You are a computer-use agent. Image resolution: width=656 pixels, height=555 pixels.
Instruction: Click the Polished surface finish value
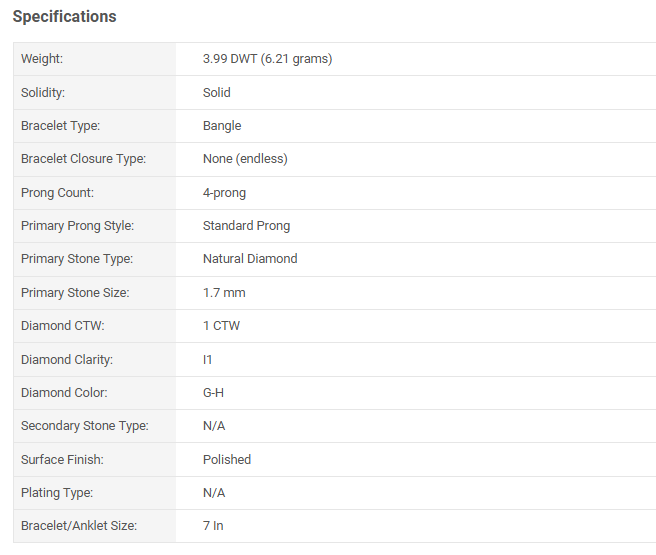[x=227, y=460]
